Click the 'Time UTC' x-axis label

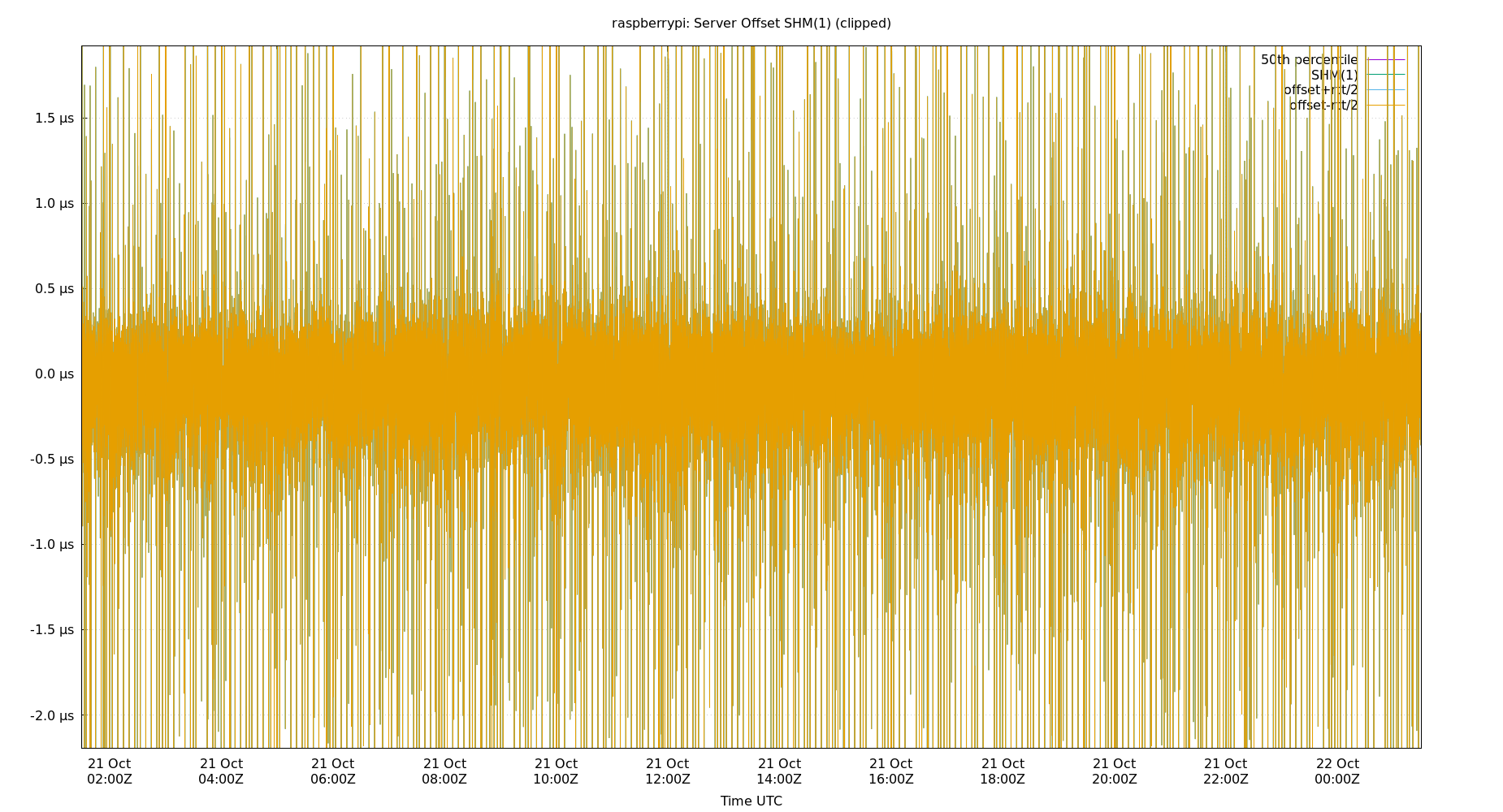pos(751,801)
